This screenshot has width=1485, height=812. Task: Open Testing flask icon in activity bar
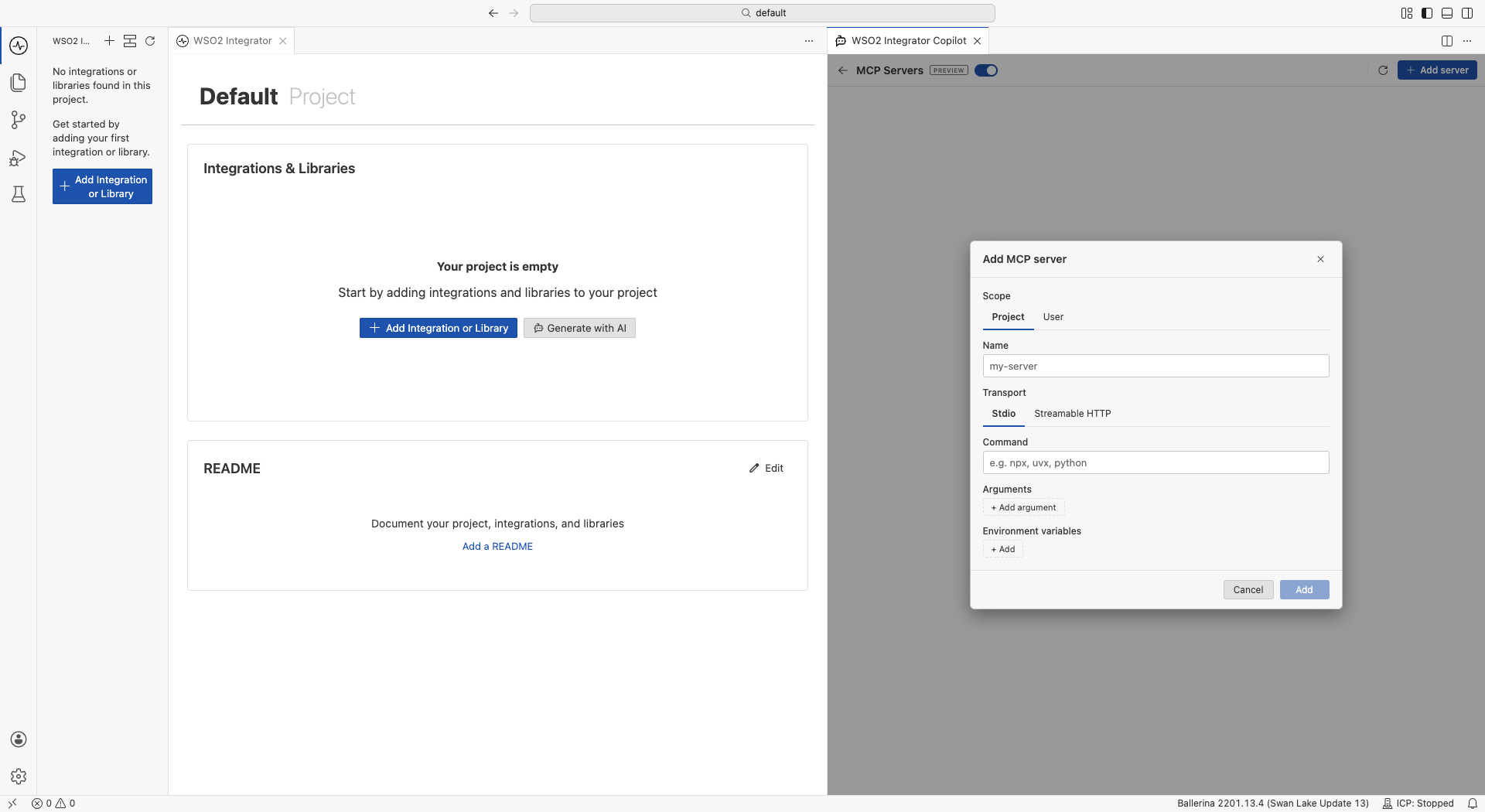click(x=19, y=194)
